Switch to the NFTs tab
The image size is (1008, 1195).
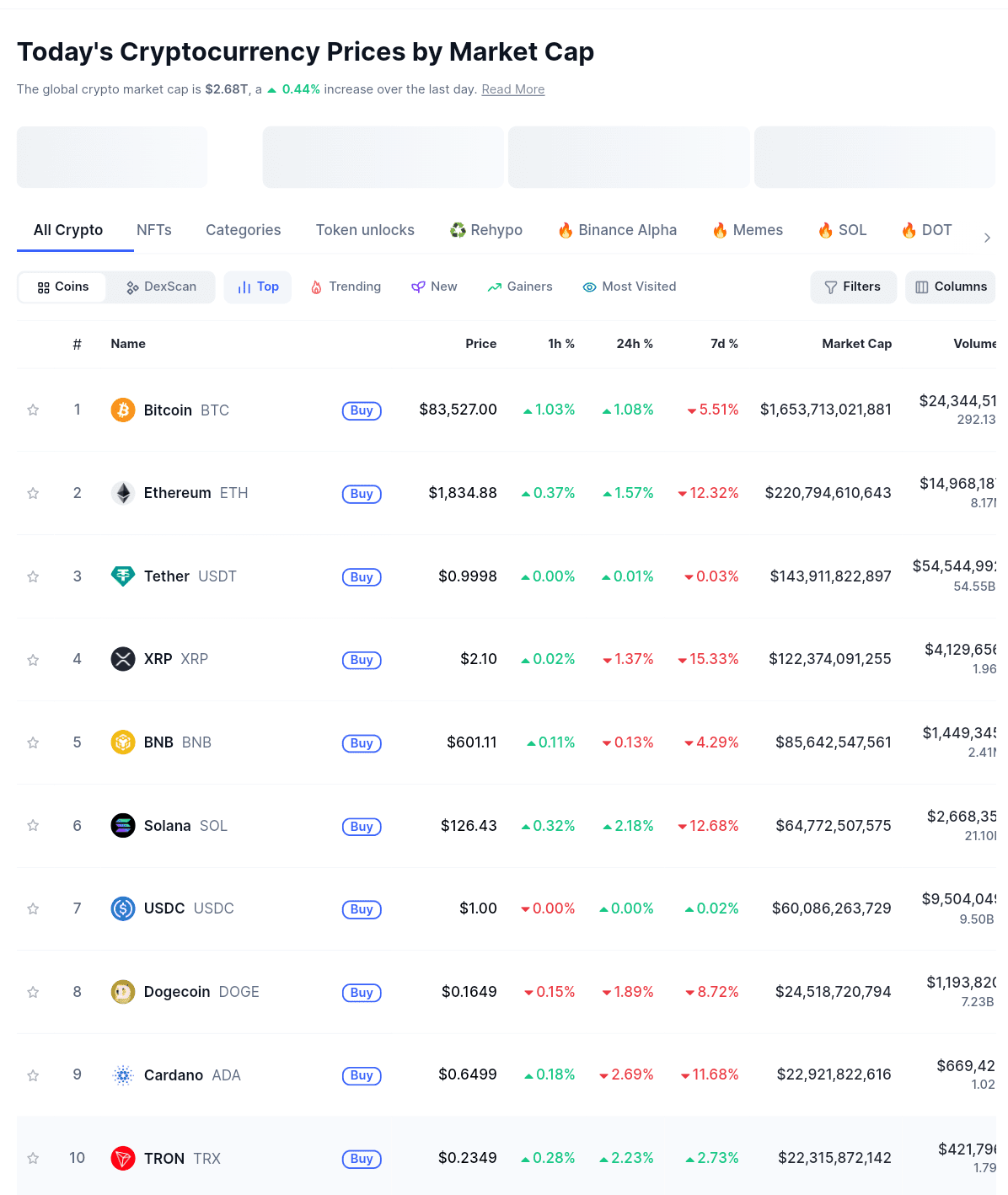click(154, 229)
